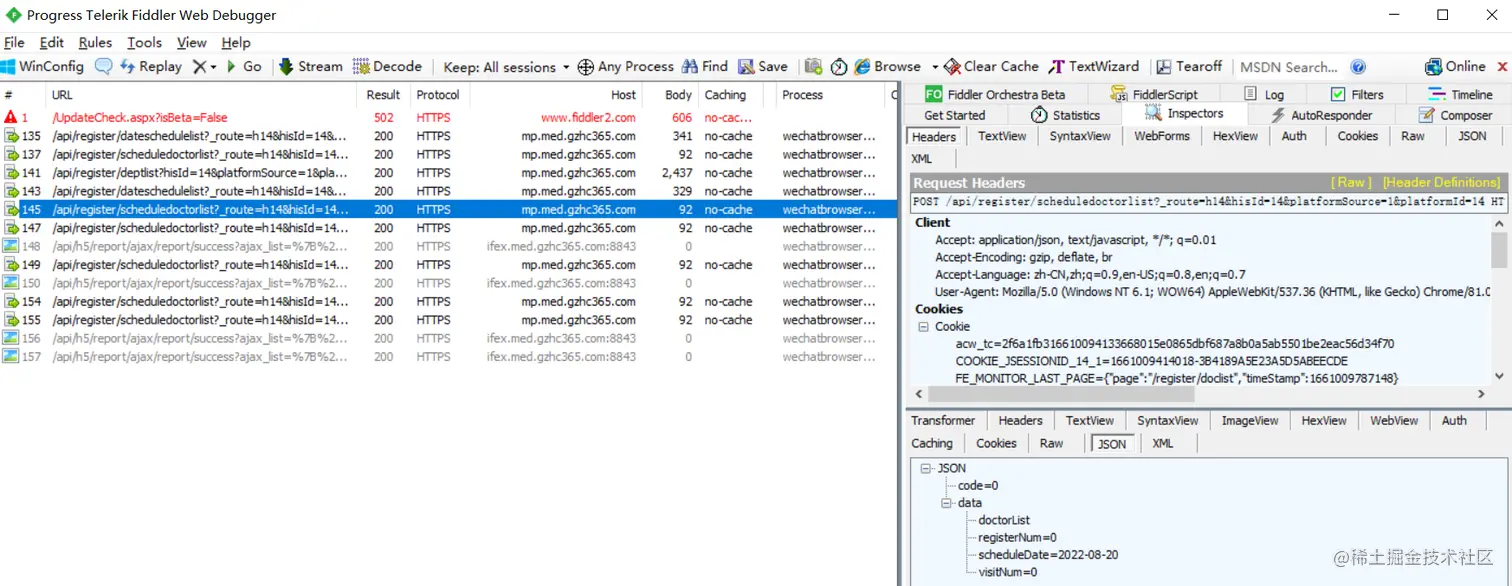
Task: Replay the selected session
Action: [151, 66]
